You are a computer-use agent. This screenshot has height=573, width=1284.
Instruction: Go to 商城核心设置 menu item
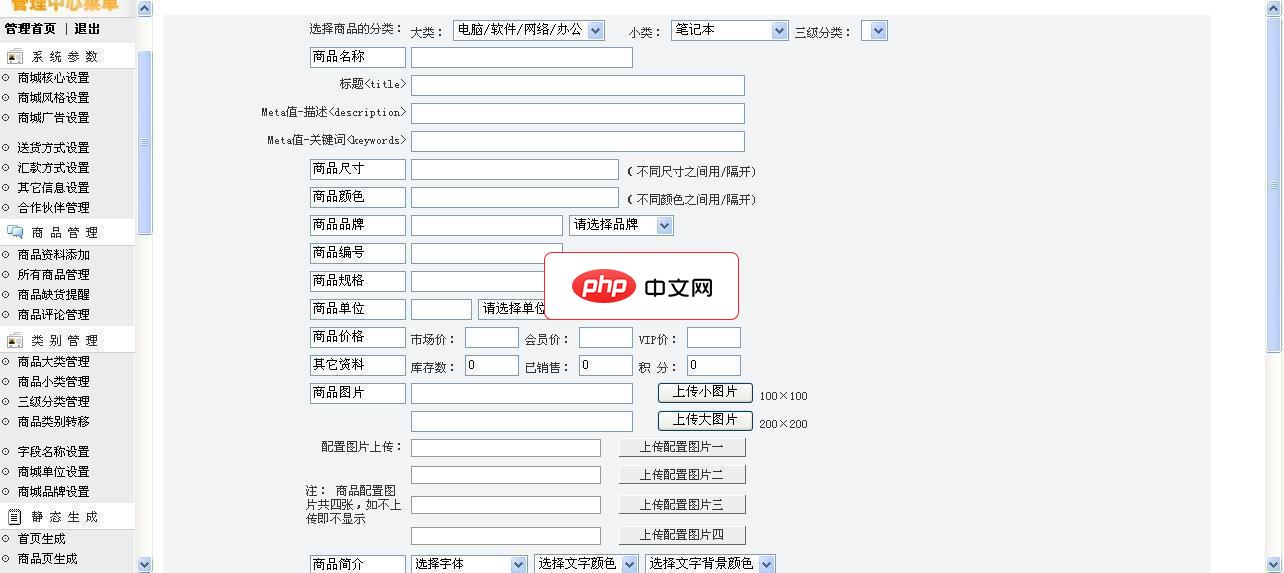[53, 78]
